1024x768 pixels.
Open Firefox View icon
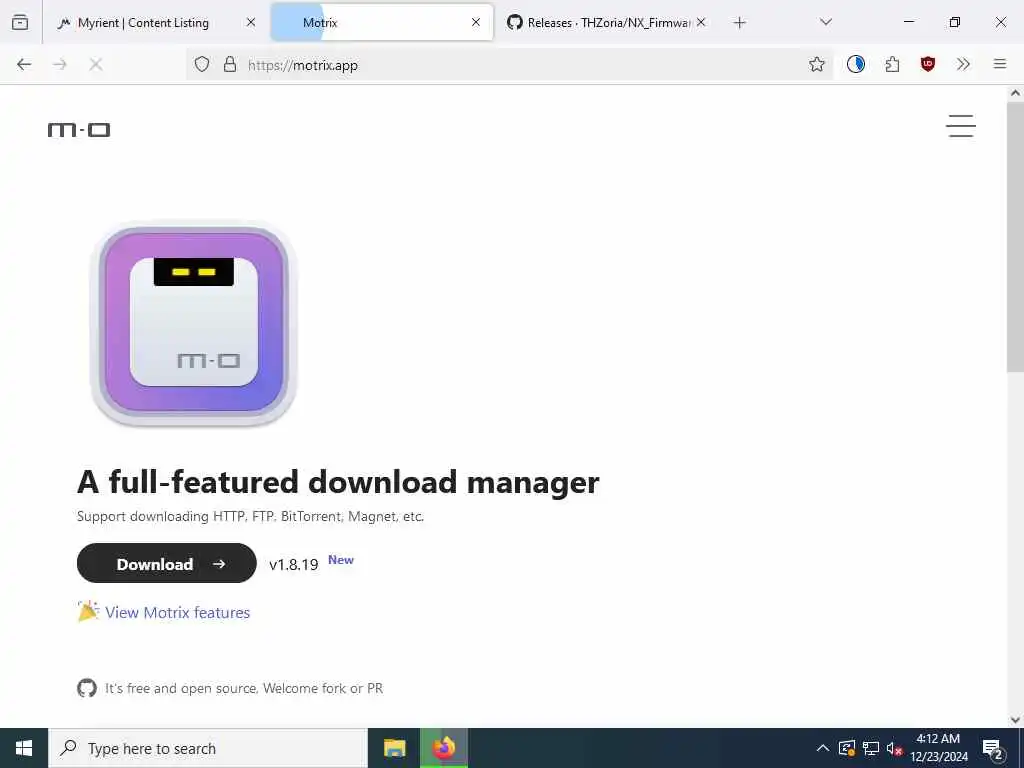click(20, 23)
